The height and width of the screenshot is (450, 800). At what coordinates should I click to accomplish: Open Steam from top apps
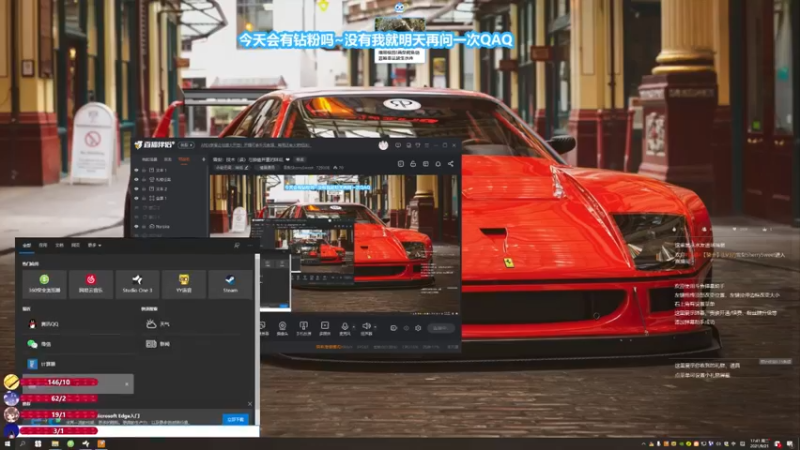(230, 284)
